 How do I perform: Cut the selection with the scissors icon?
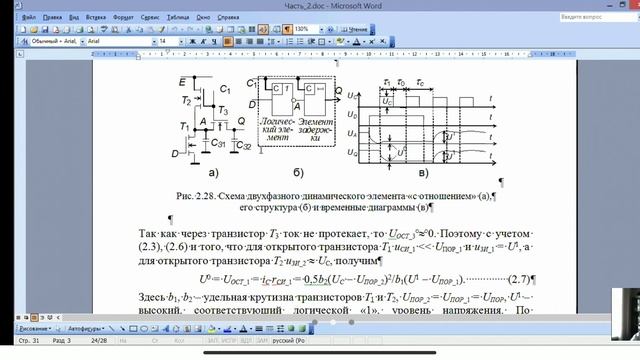click(128, 29)
